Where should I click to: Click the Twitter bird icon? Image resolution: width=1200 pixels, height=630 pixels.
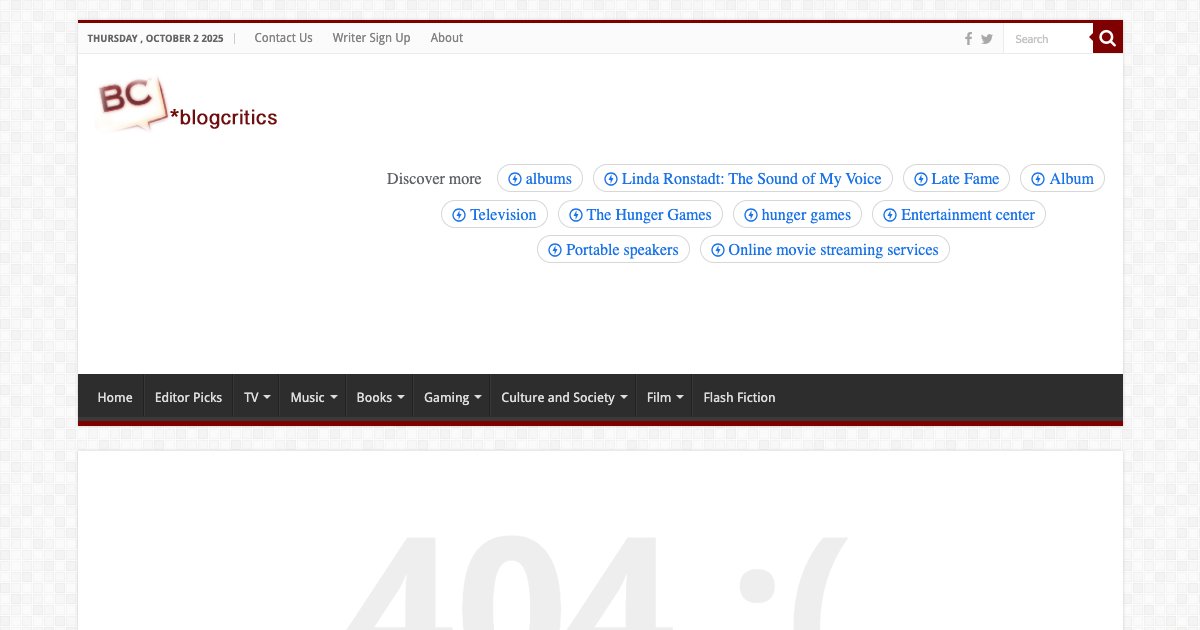(x=987, y=39)
